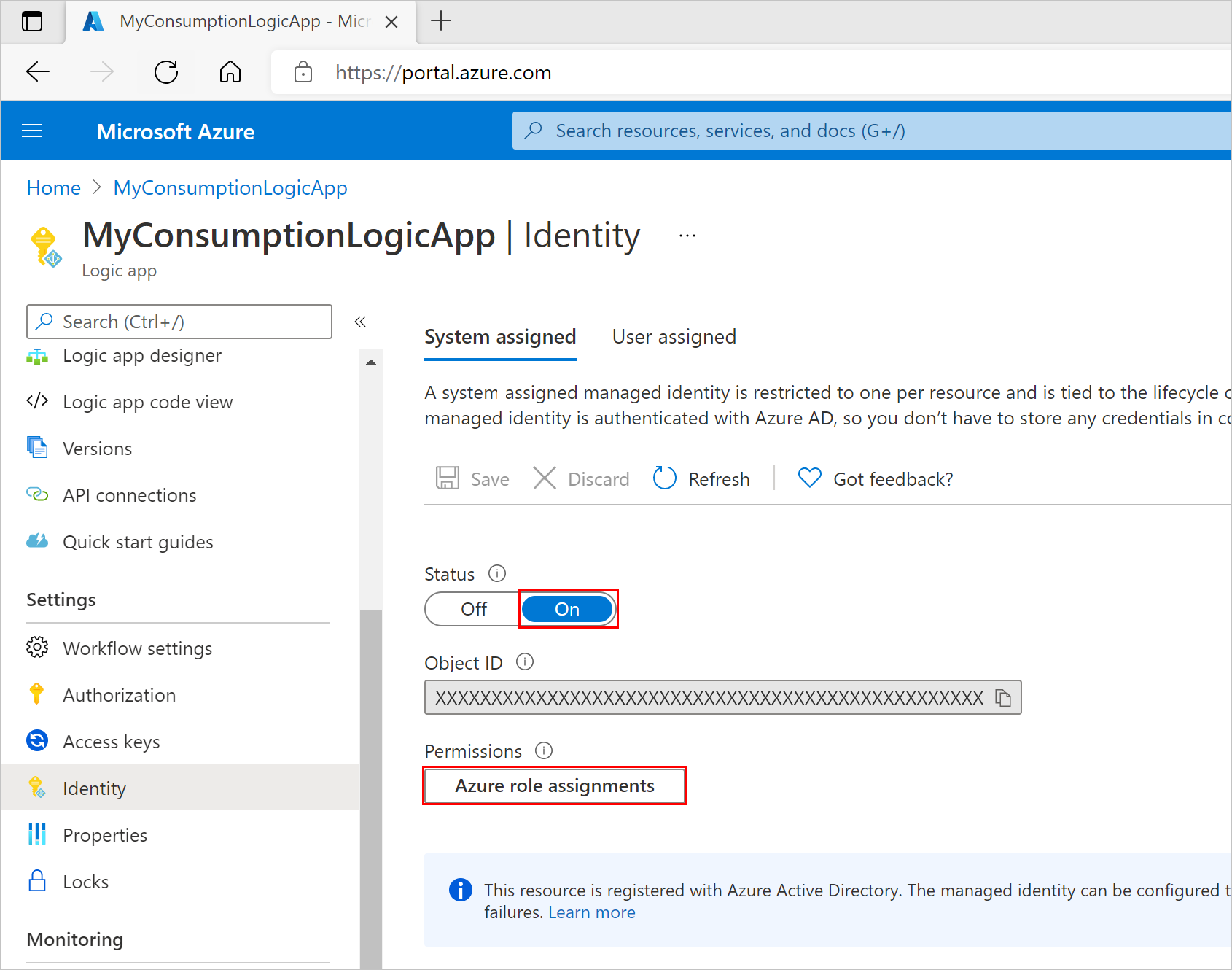Reload the page with browser refresh
This screenshot has width=1232, height=970.
click(x=166, y=72)
